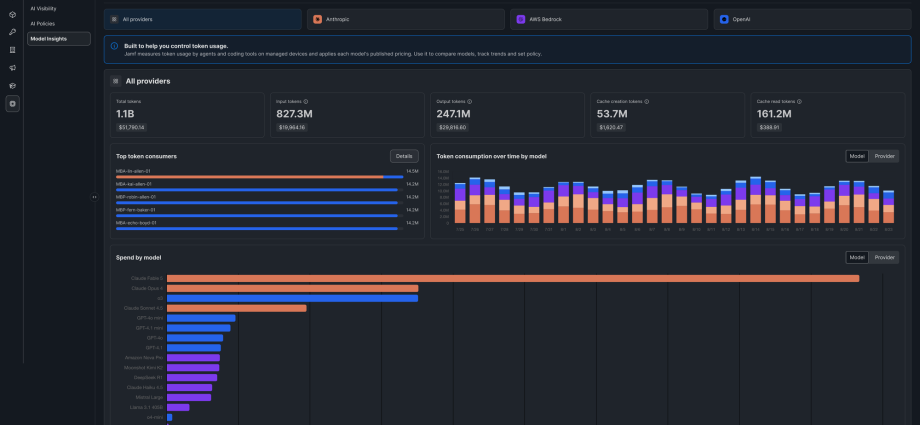
Task: Click the Mistral Large label
Action: 149,397
